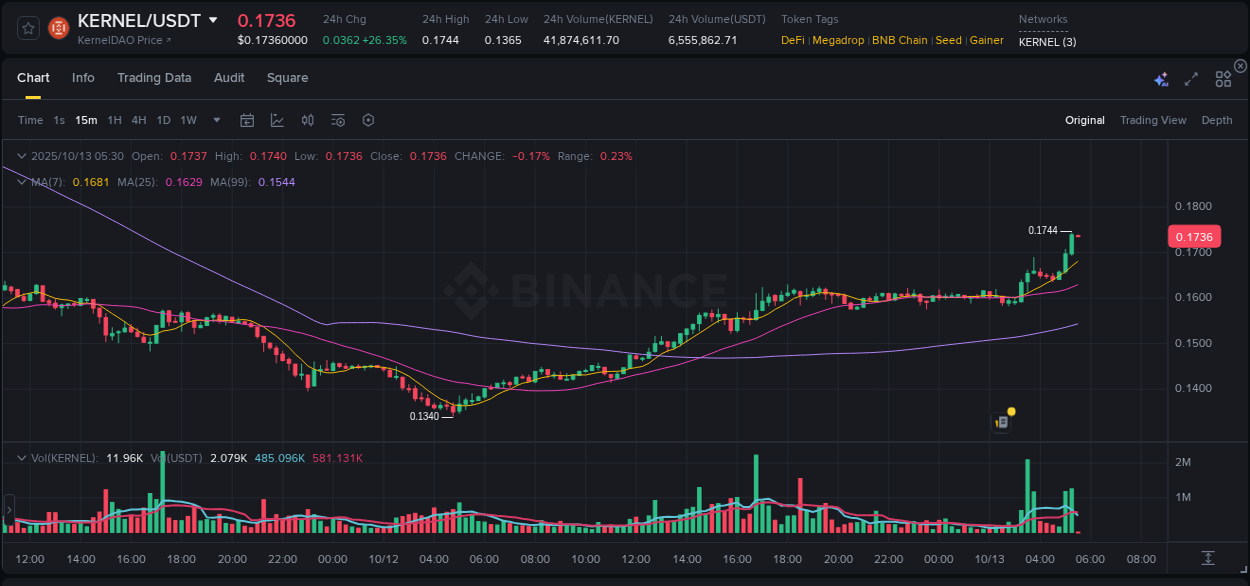Image resolution: width=1250 pixels, height=586 pixels.
Task: Expand the moving averages row chevron
Action: pos(21,182)
